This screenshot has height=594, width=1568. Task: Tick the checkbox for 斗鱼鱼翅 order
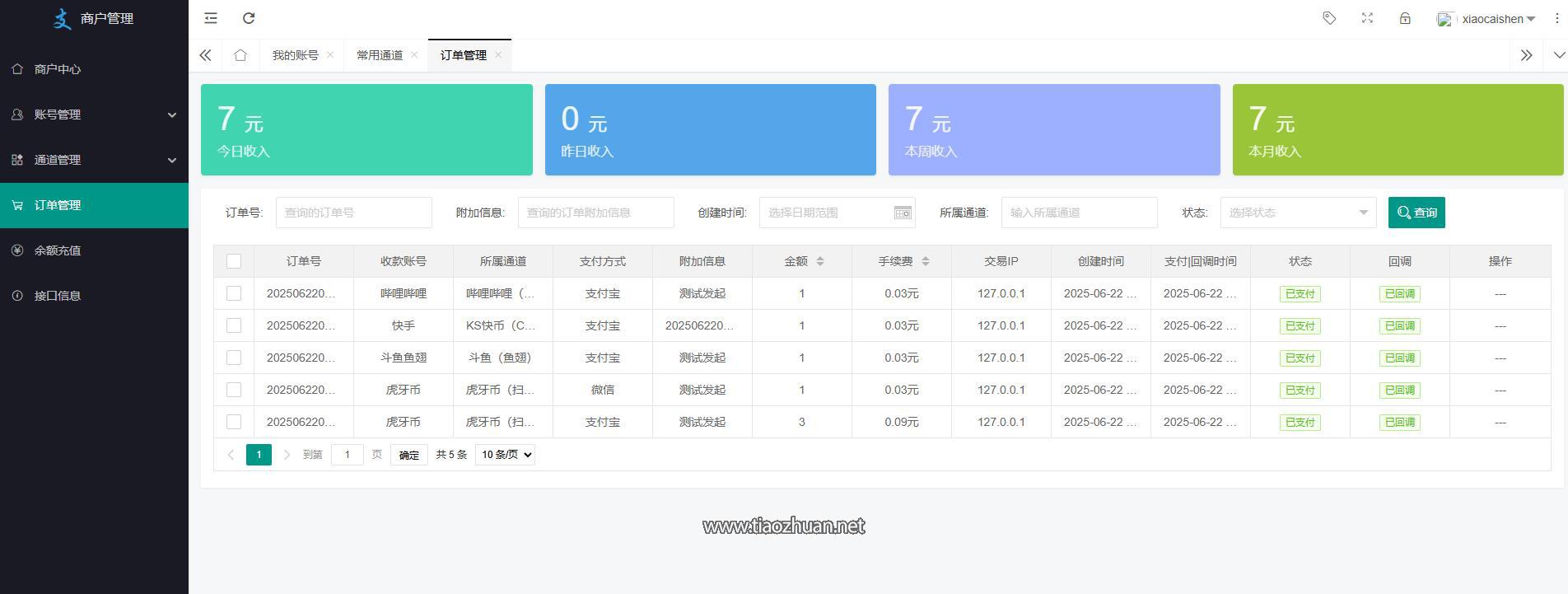pyautogui.click(x=234, y=358)
